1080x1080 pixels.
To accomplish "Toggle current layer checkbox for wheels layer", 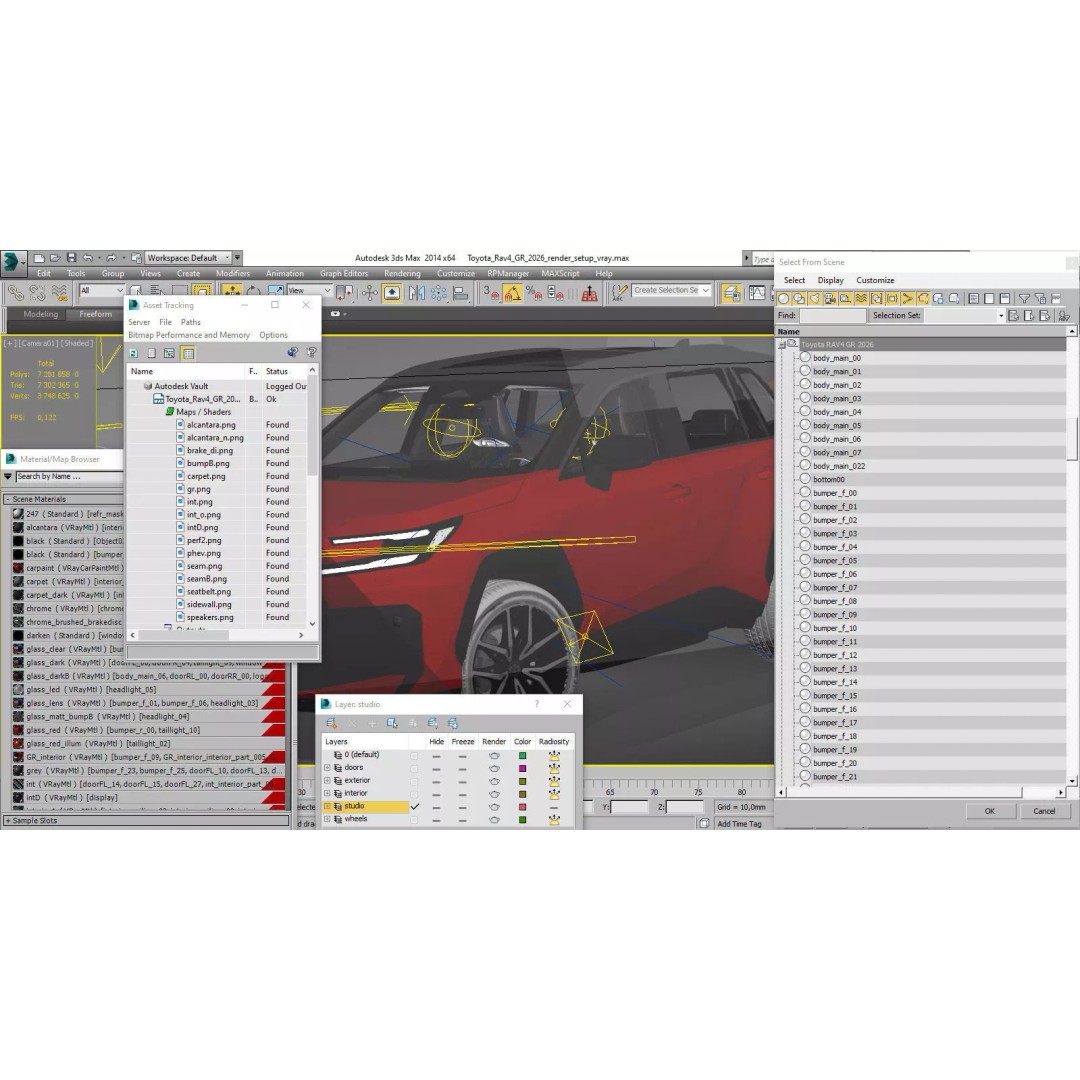I will [x=414, y=820].
